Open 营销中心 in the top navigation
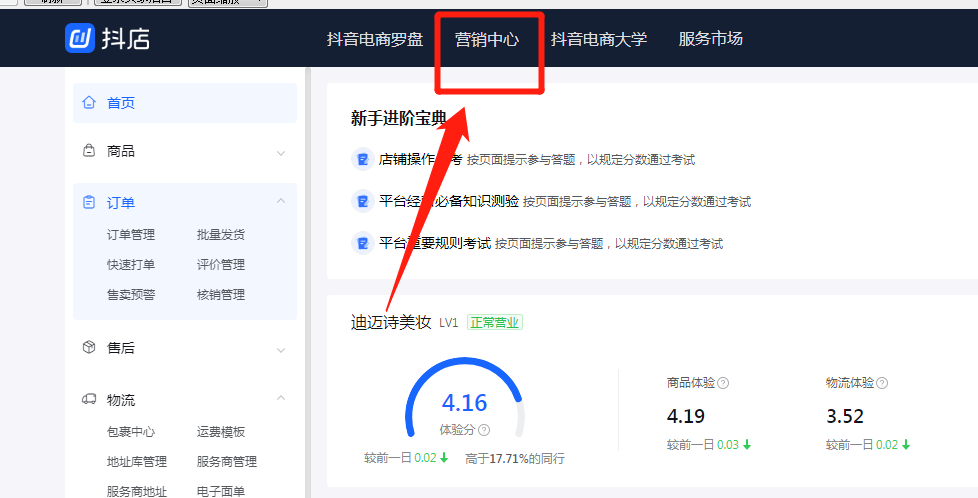 click(487, 39)
